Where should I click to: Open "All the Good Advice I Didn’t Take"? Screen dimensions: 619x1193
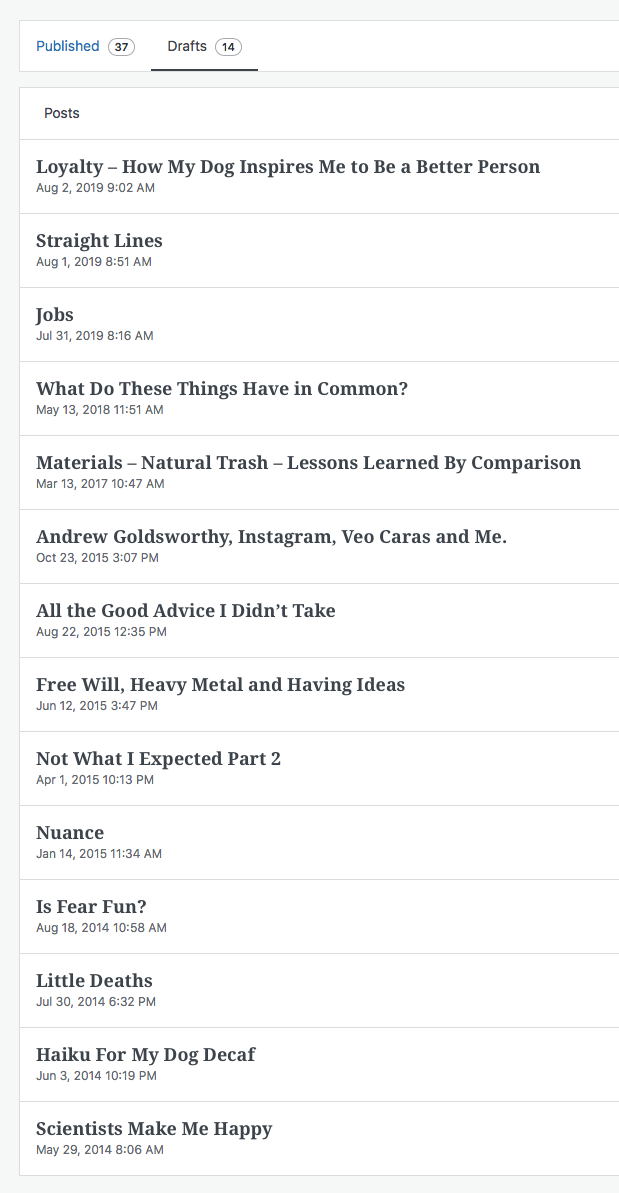tap(186, 610)
